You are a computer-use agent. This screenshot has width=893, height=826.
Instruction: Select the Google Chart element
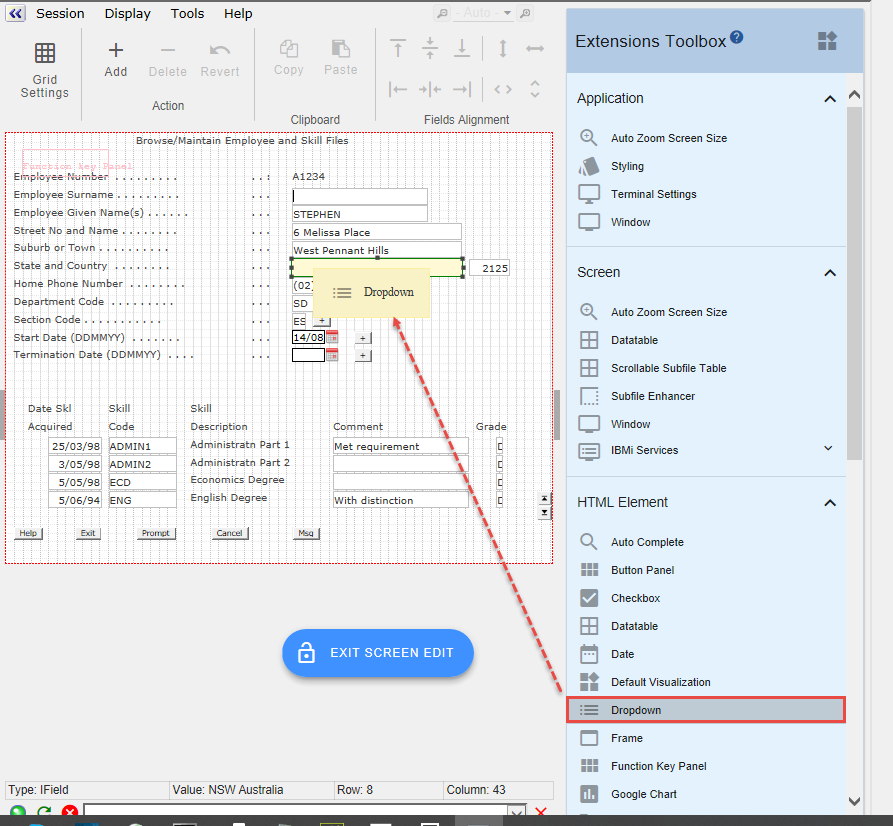pos(644,794)
